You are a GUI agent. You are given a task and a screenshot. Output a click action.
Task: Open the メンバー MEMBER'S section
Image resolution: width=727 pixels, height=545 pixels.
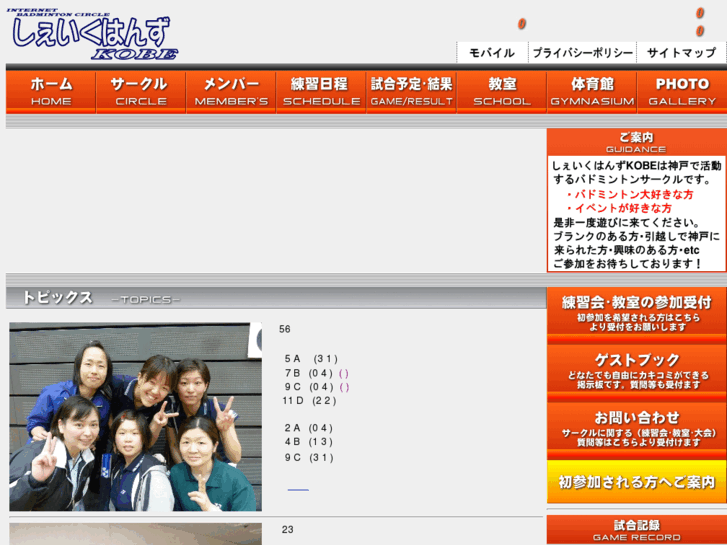point(231,92)
